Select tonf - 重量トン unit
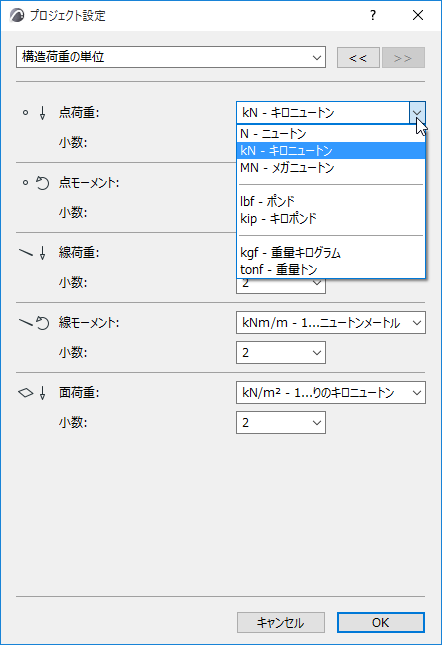The image size is (442, 645). click(331, 270)
